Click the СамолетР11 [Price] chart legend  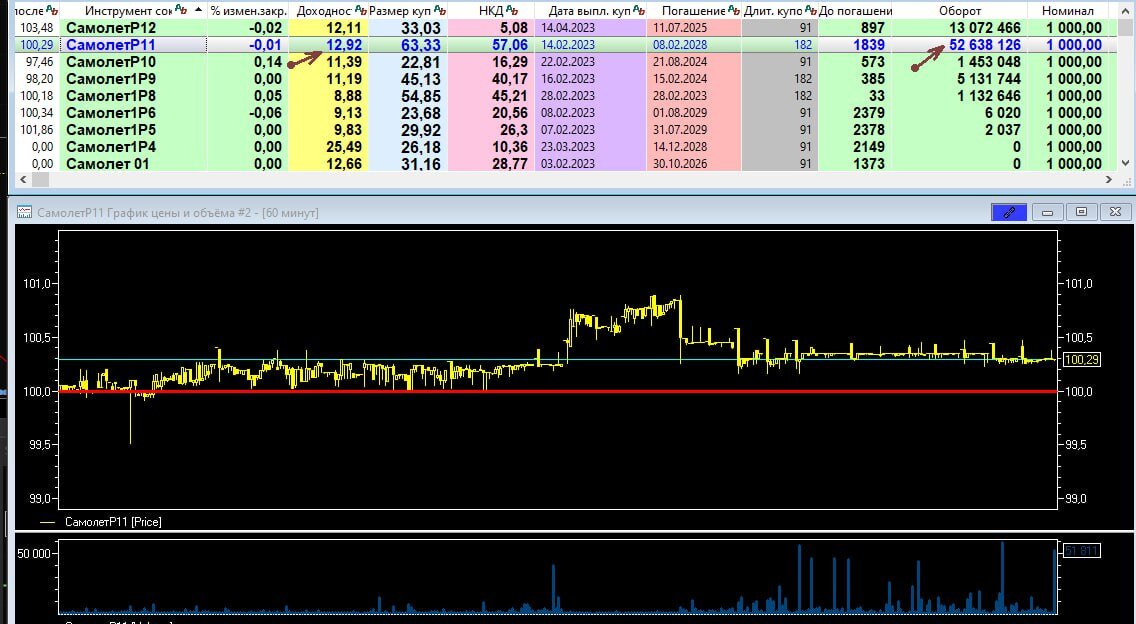coord(113,522)
